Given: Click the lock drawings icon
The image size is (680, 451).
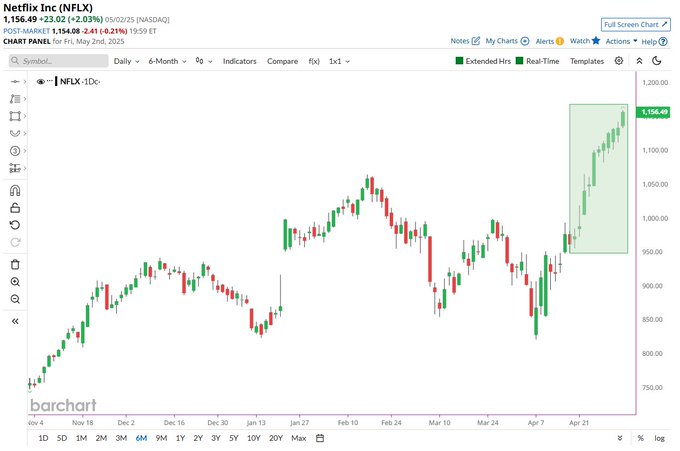Looking at the screenshot, I should point(15,208).
